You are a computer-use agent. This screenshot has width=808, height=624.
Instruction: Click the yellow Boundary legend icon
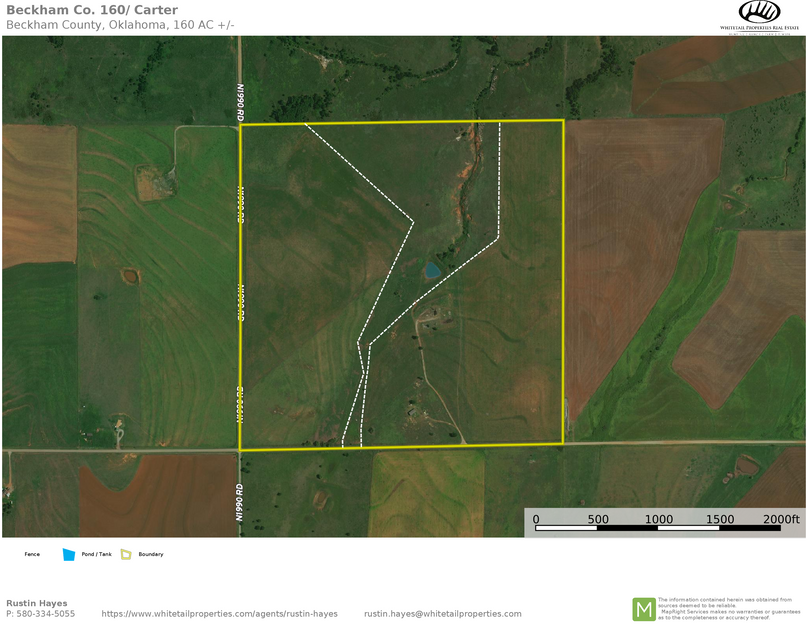(127, 554)
